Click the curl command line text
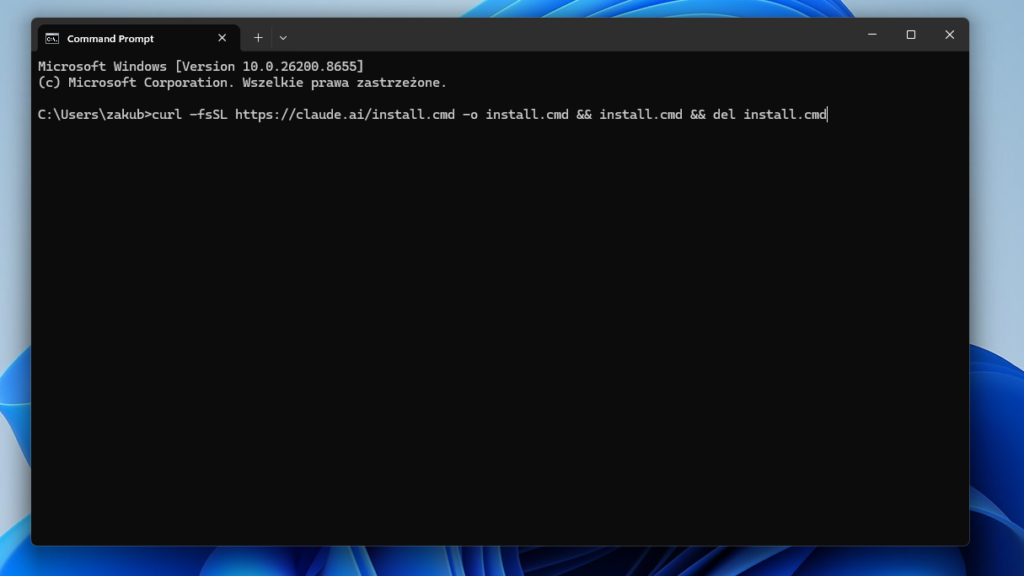 click(x=489, y=114)
